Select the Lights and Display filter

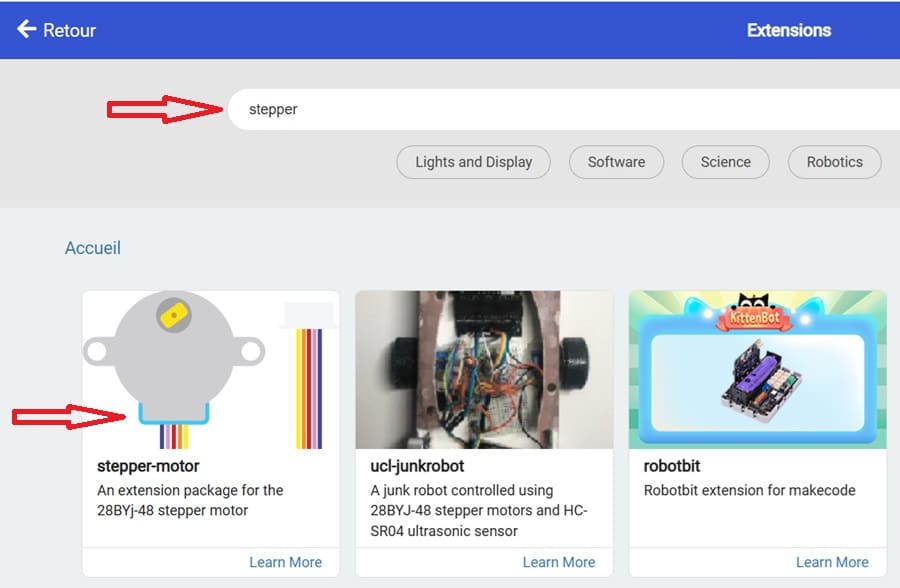point(473,162)
